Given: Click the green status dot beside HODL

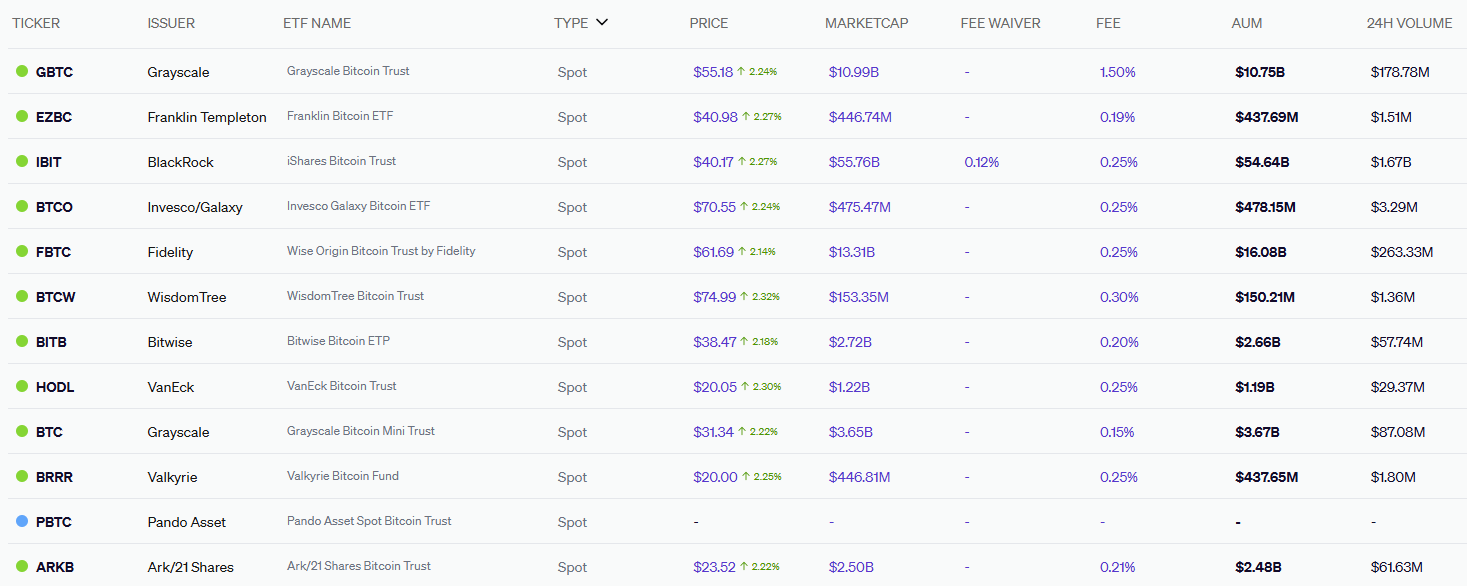Looking at the screenshot, I should click(22, 387).
